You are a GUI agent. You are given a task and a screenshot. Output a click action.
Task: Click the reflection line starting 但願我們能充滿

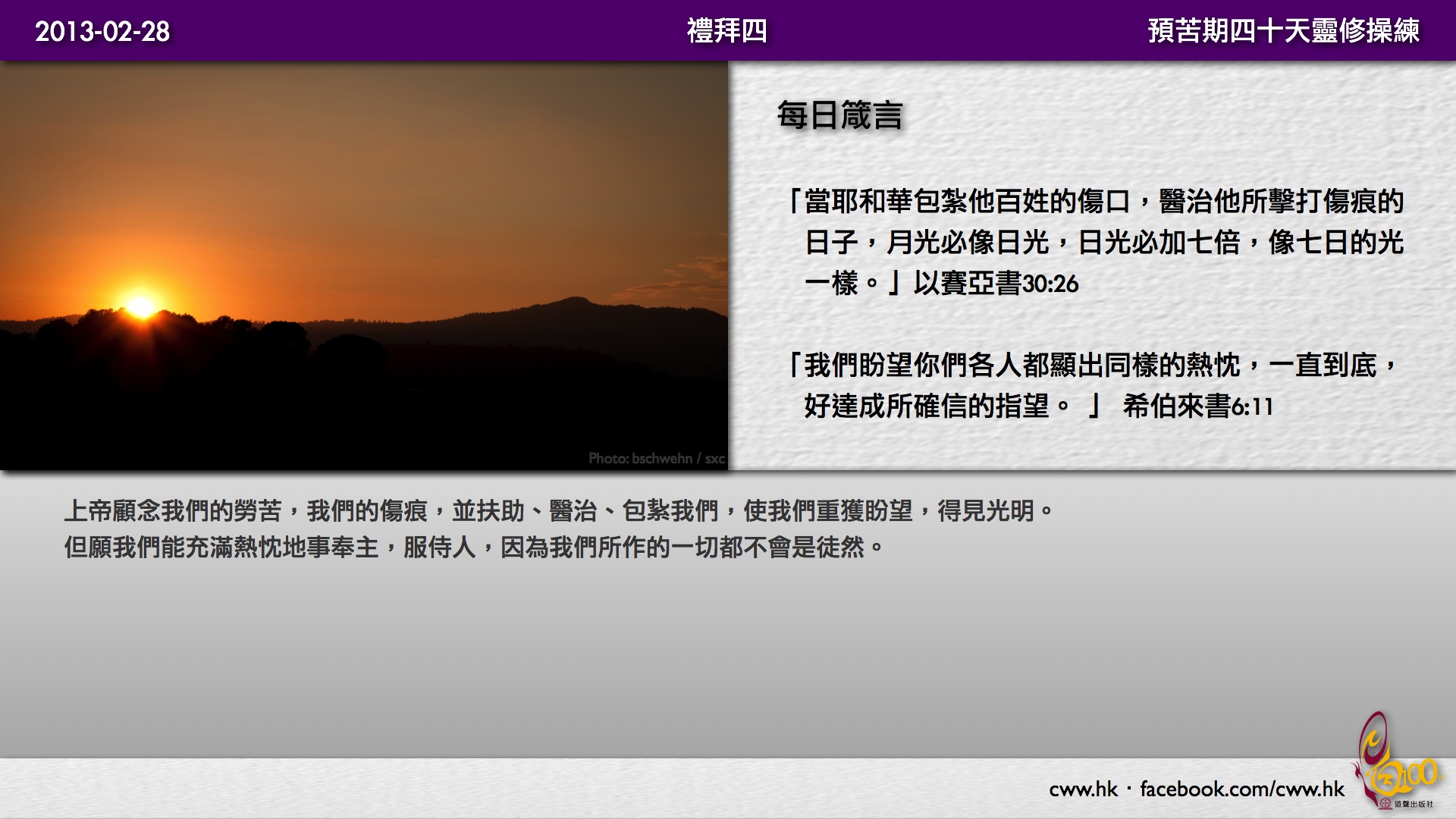coord(474,548)
